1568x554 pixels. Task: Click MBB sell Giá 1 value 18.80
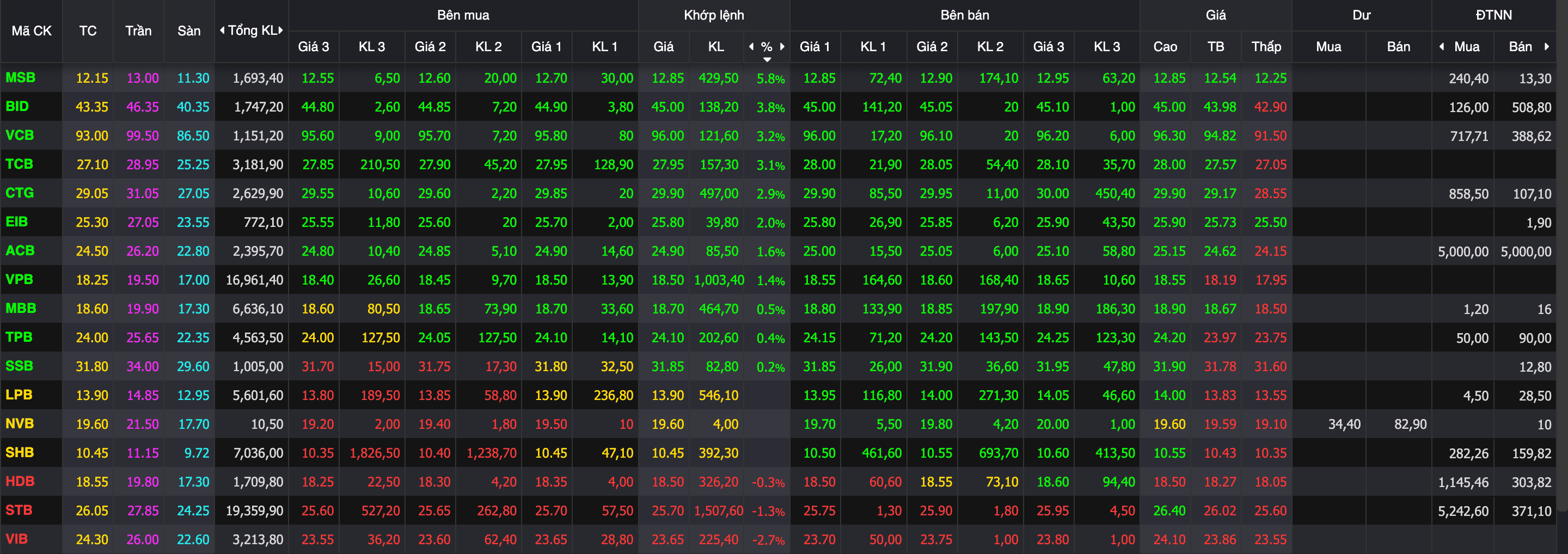coord(819,309)
